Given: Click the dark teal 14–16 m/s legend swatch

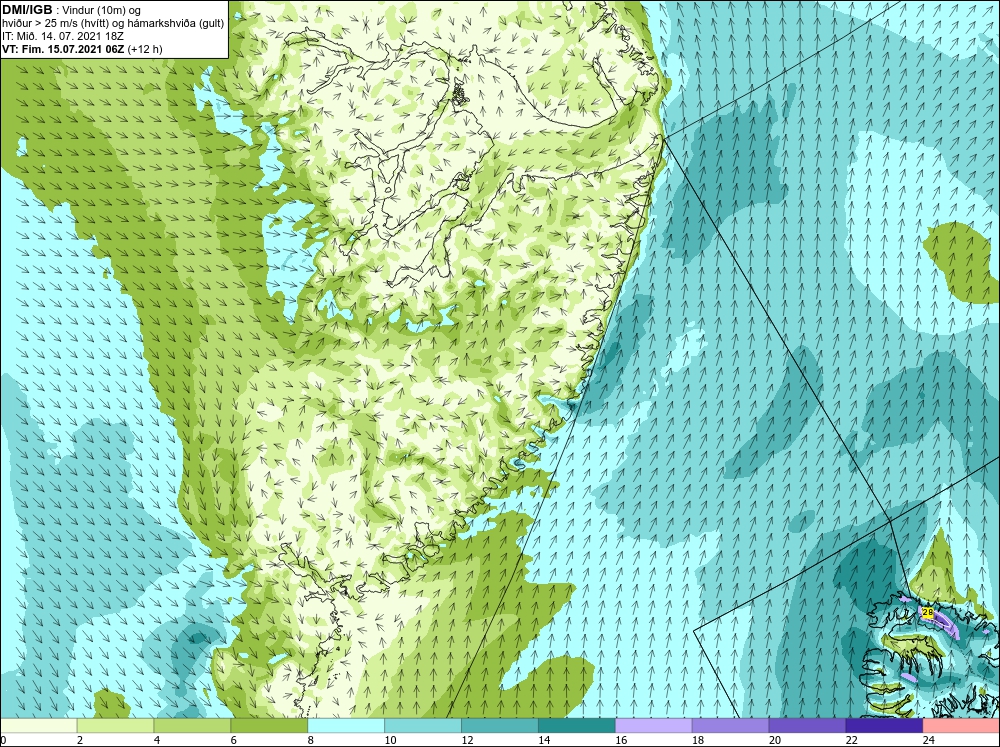Looking at the screenshot, I should tap(577, 726).
